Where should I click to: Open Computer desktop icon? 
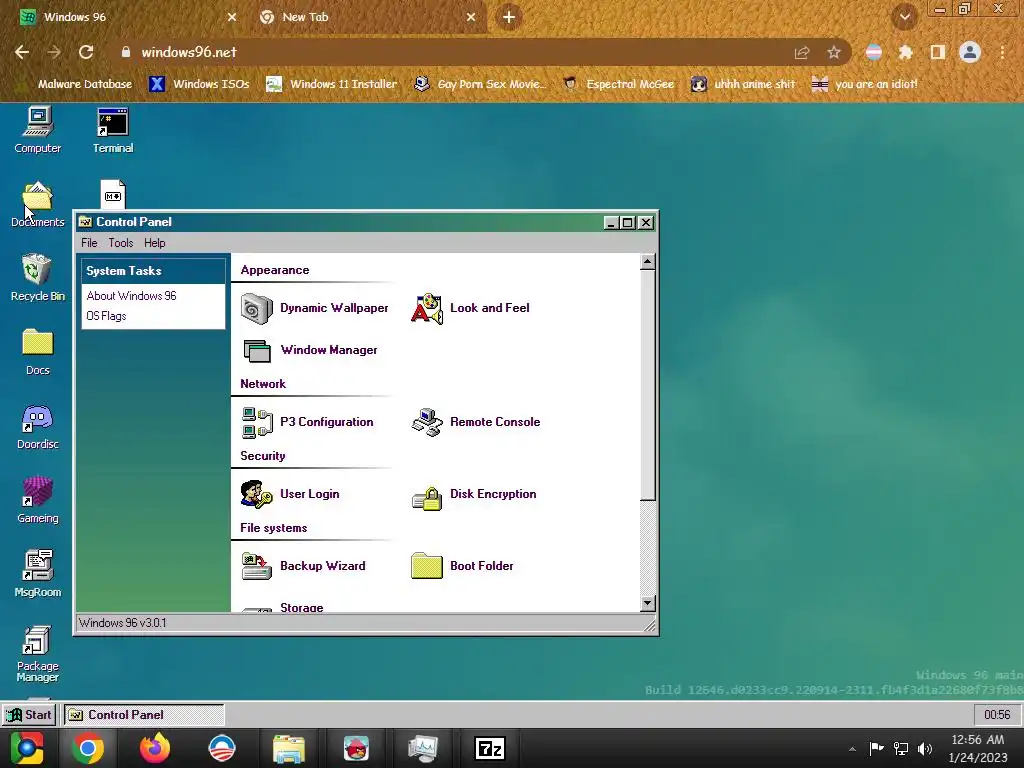[38, 131]
